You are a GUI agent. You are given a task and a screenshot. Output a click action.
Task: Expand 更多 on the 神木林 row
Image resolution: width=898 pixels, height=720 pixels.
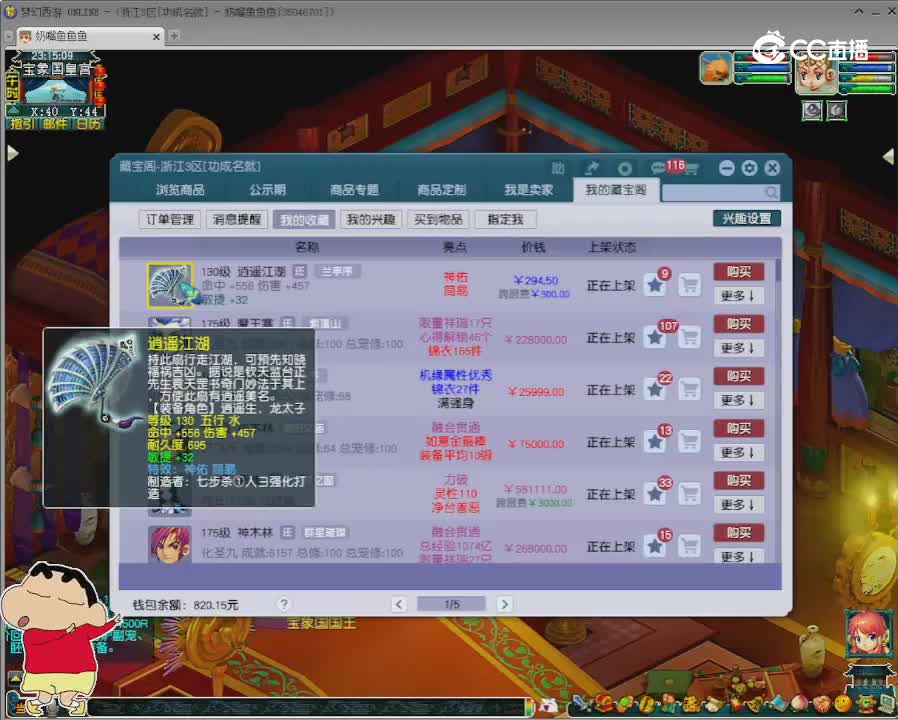tap(739, 556)
